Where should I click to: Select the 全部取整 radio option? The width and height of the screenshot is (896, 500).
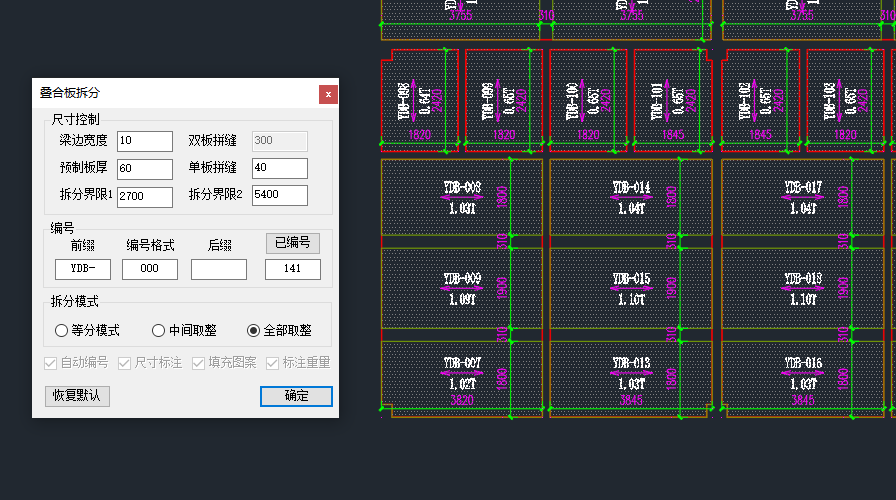click(253, 331)
